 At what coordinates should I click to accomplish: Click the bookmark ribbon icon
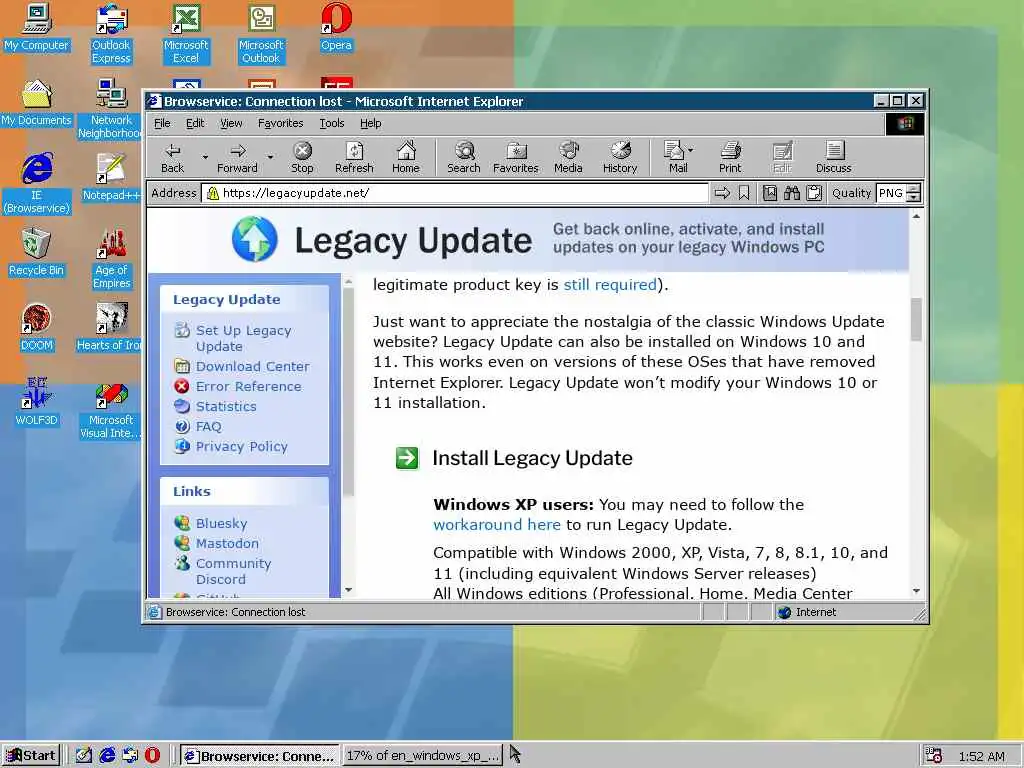tap(744, 193)
